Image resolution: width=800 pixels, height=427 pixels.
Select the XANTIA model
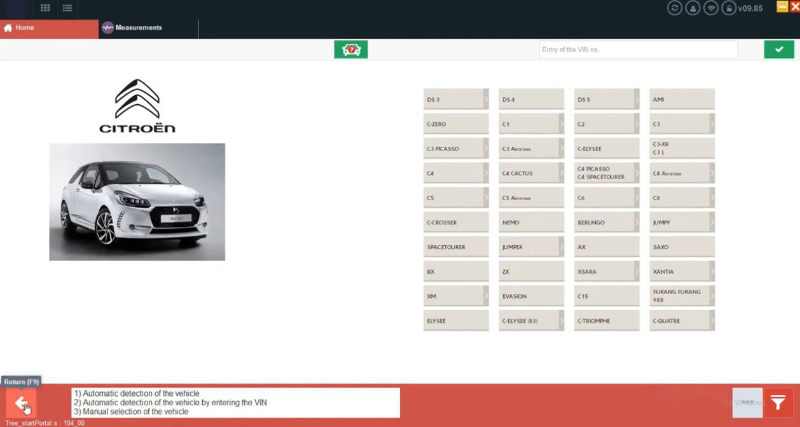click(682, 271)
